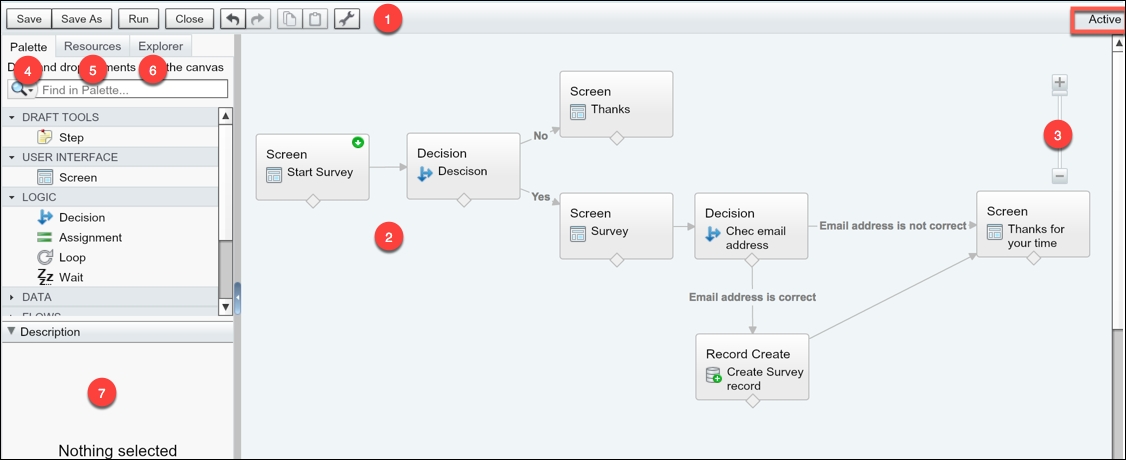This screenshot has width=1126, height=460.
Task: Click the Create Survey record database icon
Action: (713, 374)
